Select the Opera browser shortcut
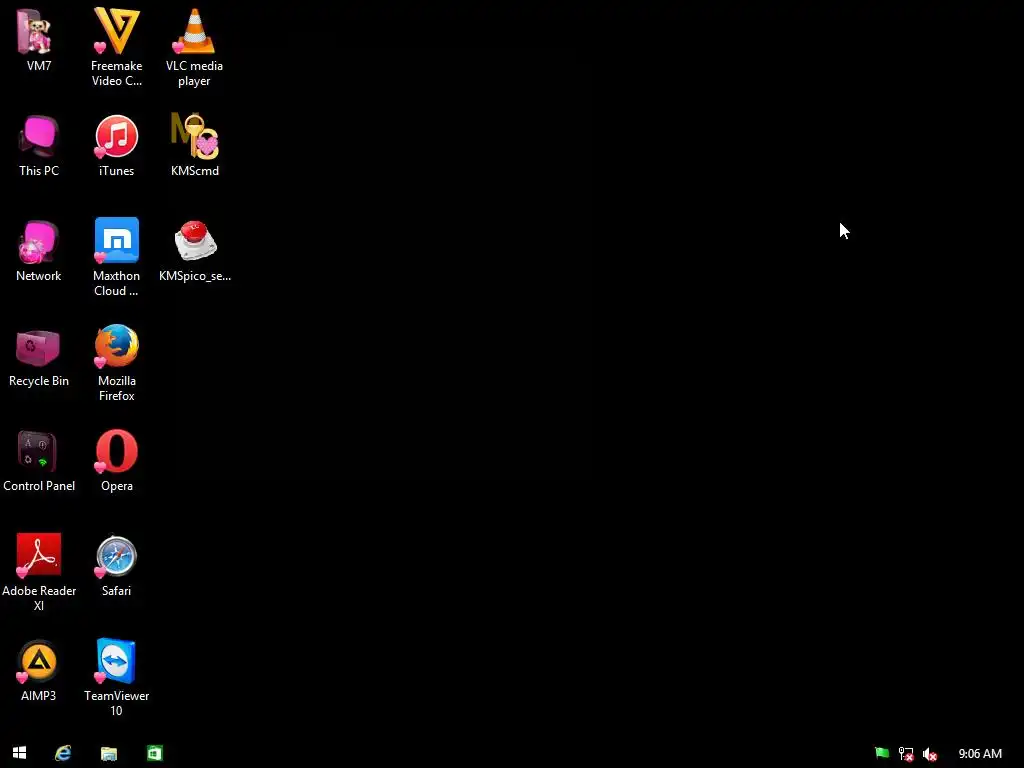This screenshot has width=1024, height=768. click(x=116, y=451)
